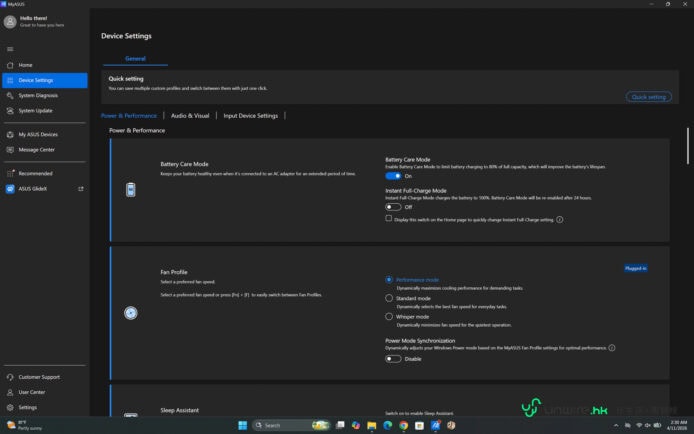
Task: Select Device Settings in sidebar
Action: pos(44,80)
